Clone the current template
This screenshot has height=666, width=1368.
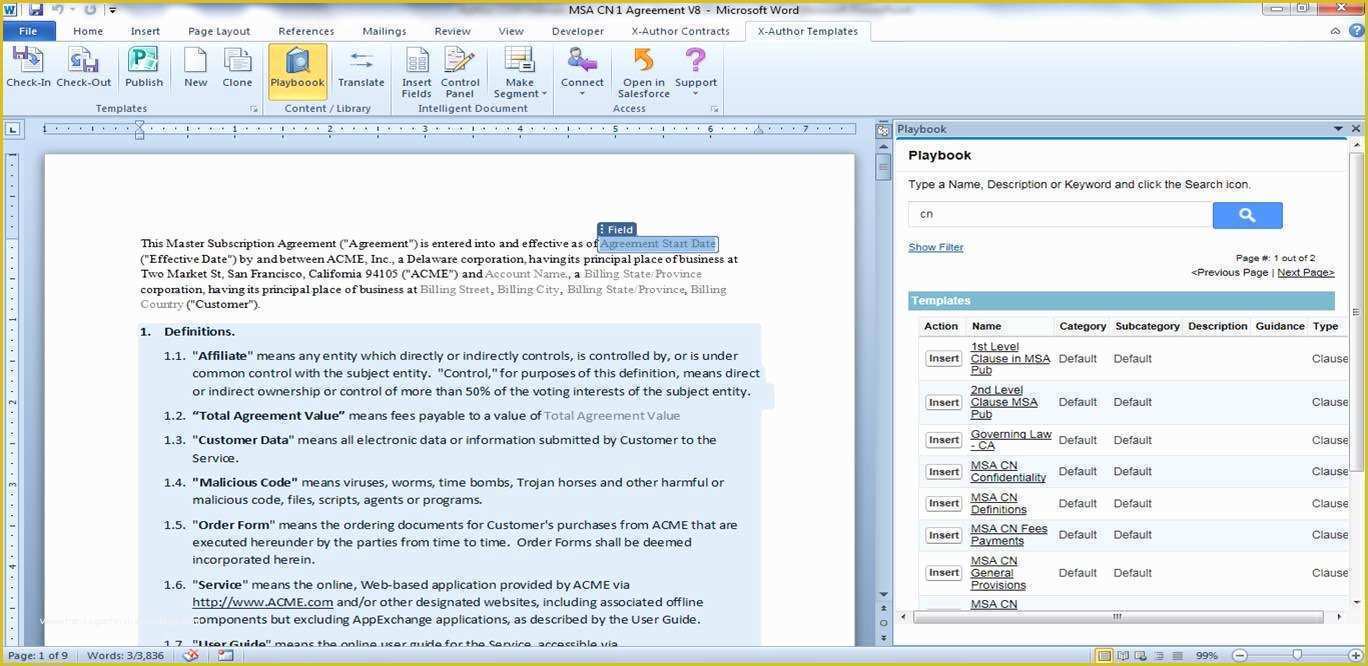click(x=237, y=68)
